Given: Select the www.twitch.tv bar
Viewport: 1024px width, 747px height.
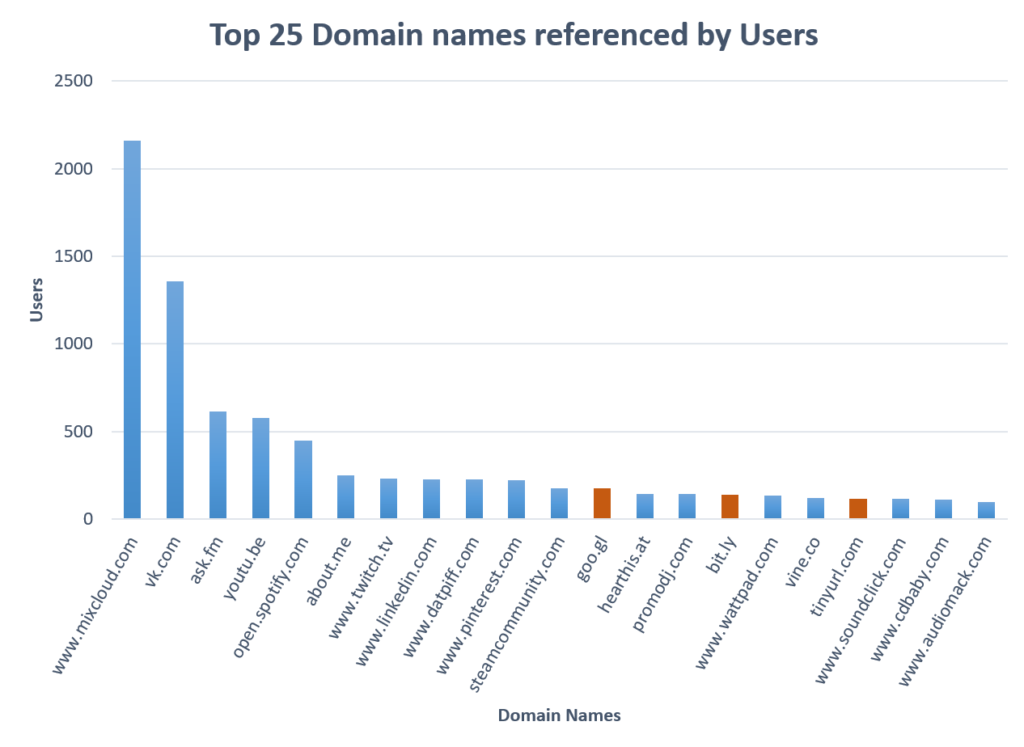Looking at the screenshot, I should point(389,499).
